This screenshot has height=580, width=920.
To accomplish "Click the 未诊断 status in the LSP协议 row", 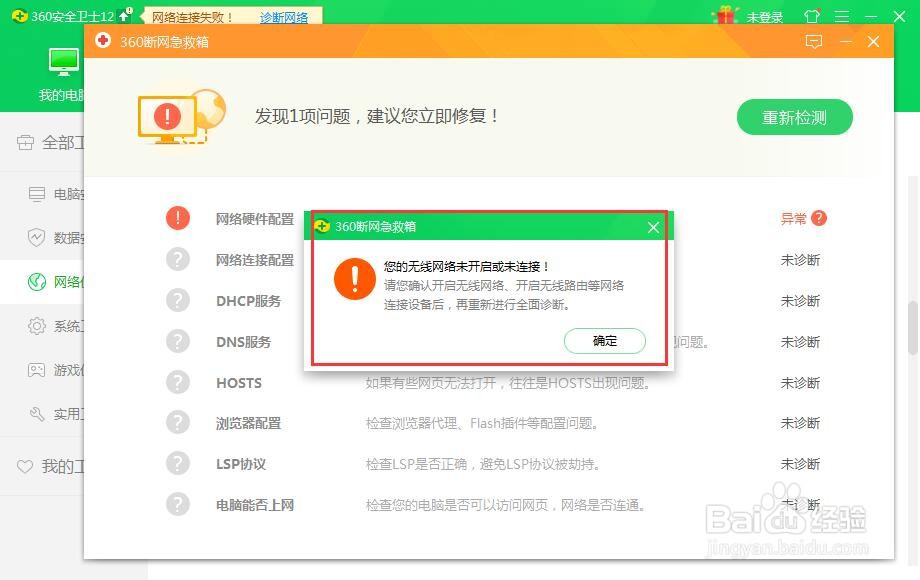I will coord(800,464).
